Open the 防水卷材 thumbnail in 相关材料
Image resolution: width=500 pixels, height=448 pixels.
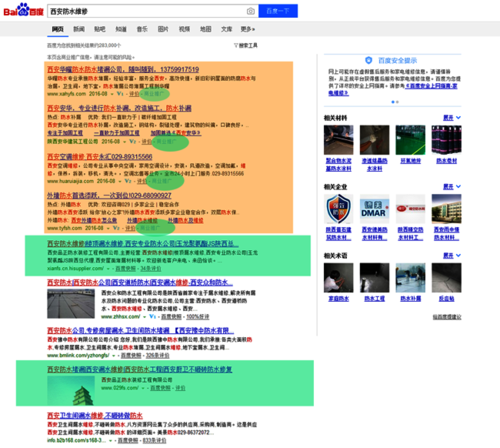click(446, 140)
